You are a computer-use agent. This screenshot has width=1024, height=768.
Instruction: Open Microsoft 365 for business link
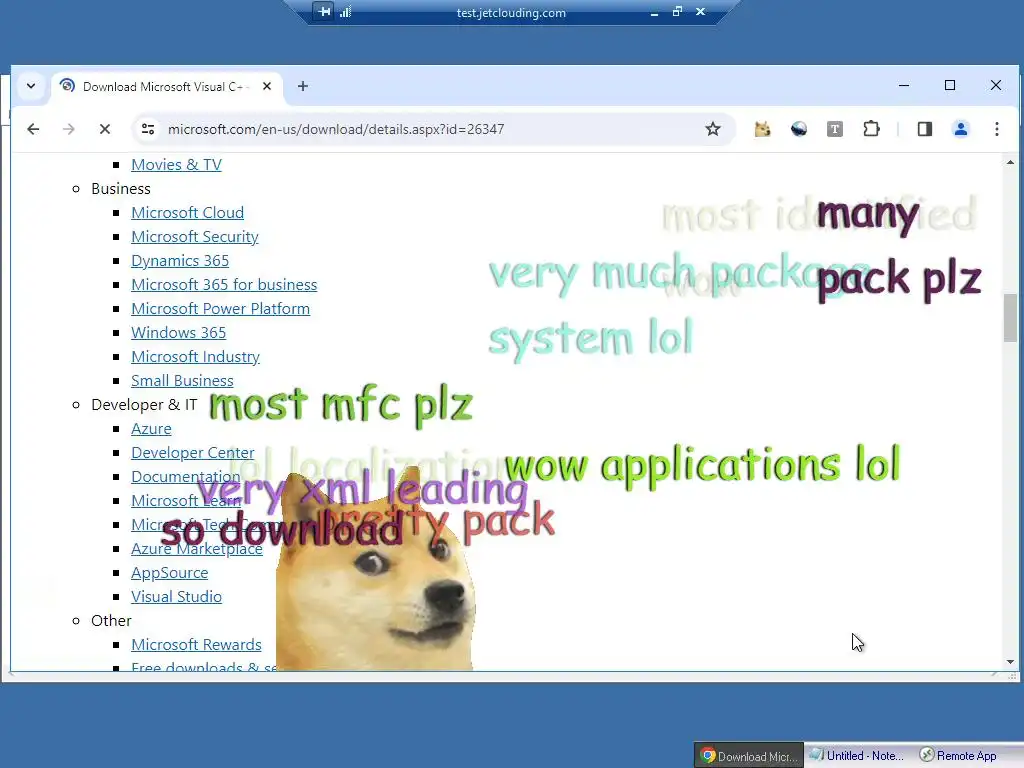pos(224,285)
